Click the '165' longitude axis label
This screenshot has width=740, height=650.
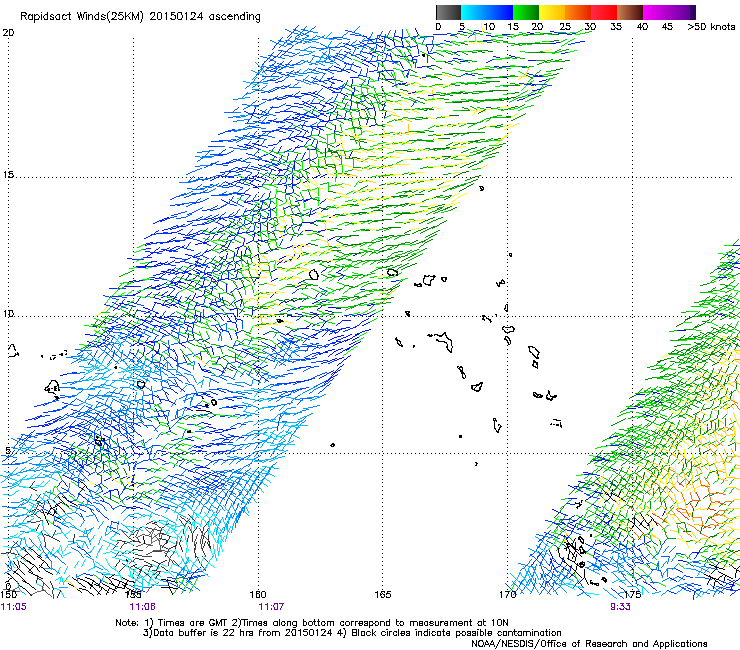[x=383, y=594]
